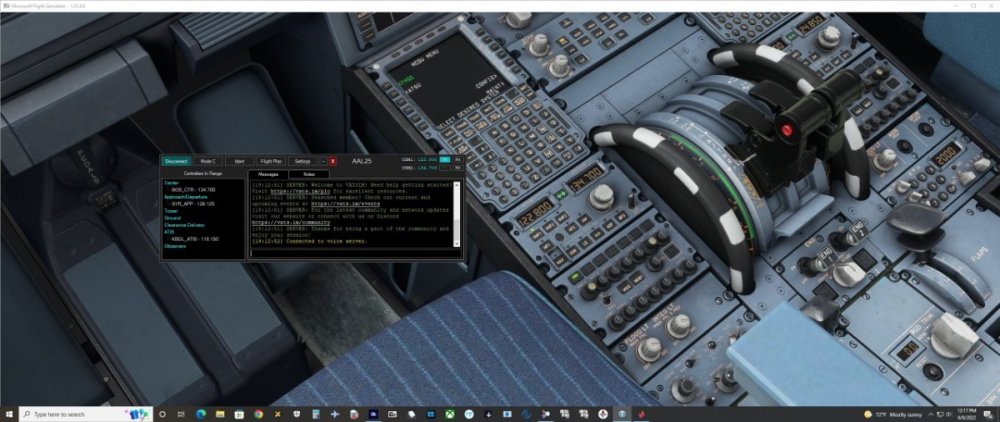The height and width of the screenshot is (422, 1000).
Task: Launch Microsoft Edge from the taskbar
Action: pyautogui.click(x=201, y=414)
